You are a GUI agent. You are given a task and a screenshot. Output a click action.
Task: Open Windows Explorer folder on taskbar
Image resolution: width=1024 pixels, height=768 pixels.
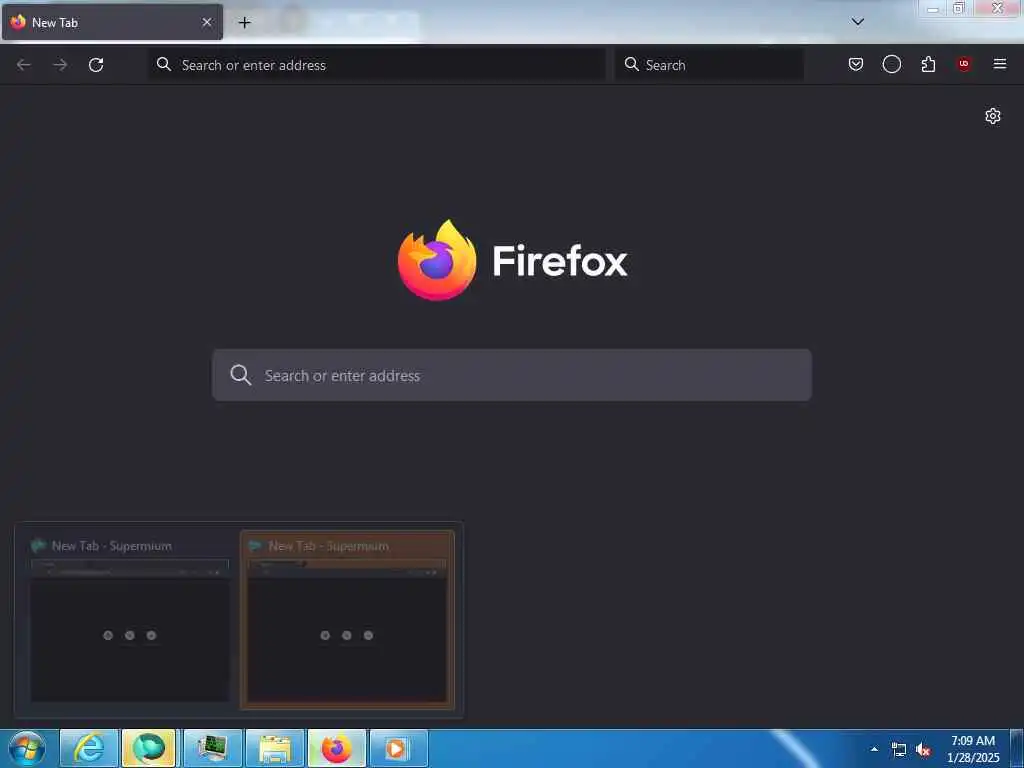click(x=275, y=748)
